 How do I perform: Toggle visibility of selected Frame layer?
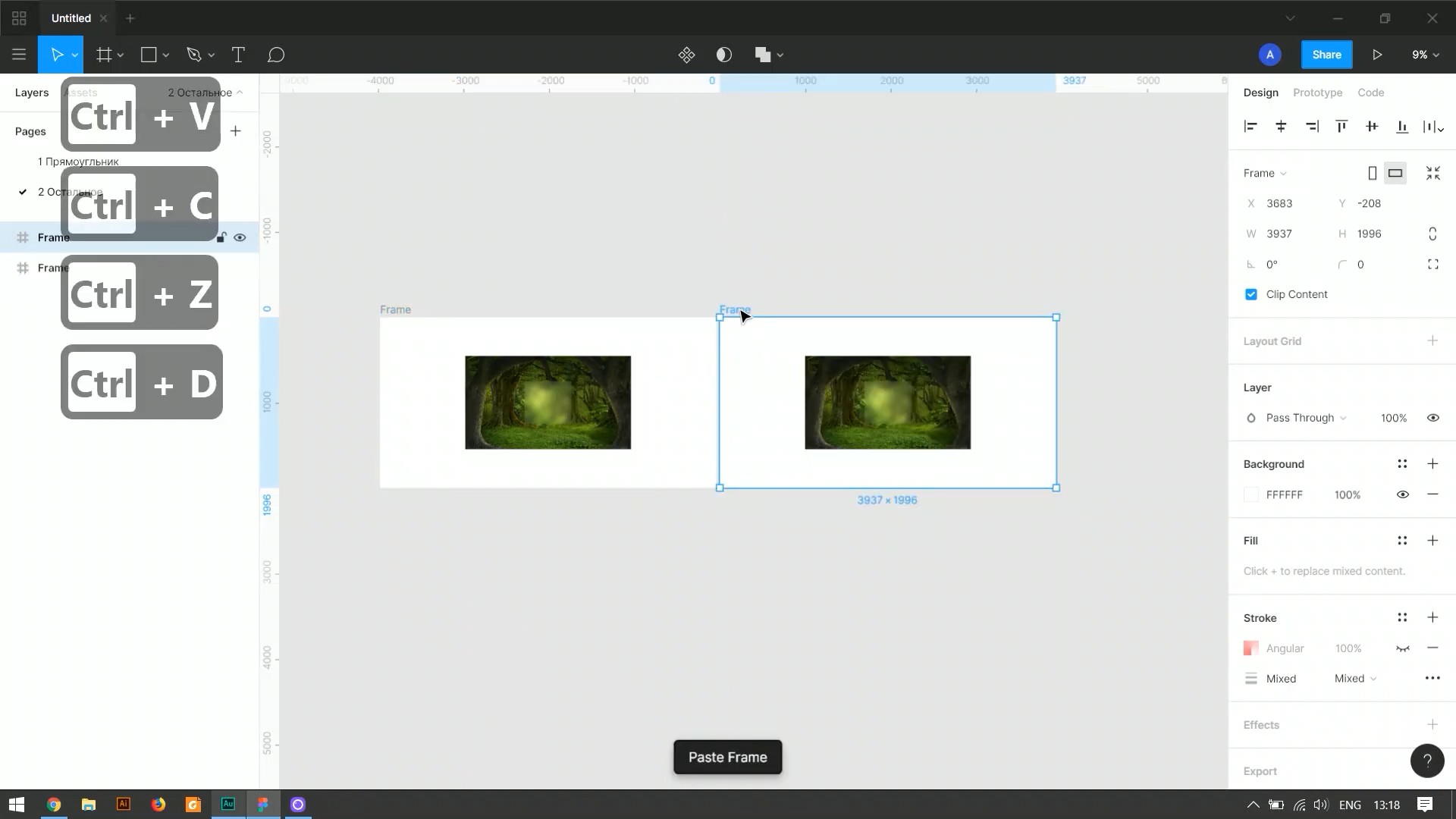[x=240, y=237]
